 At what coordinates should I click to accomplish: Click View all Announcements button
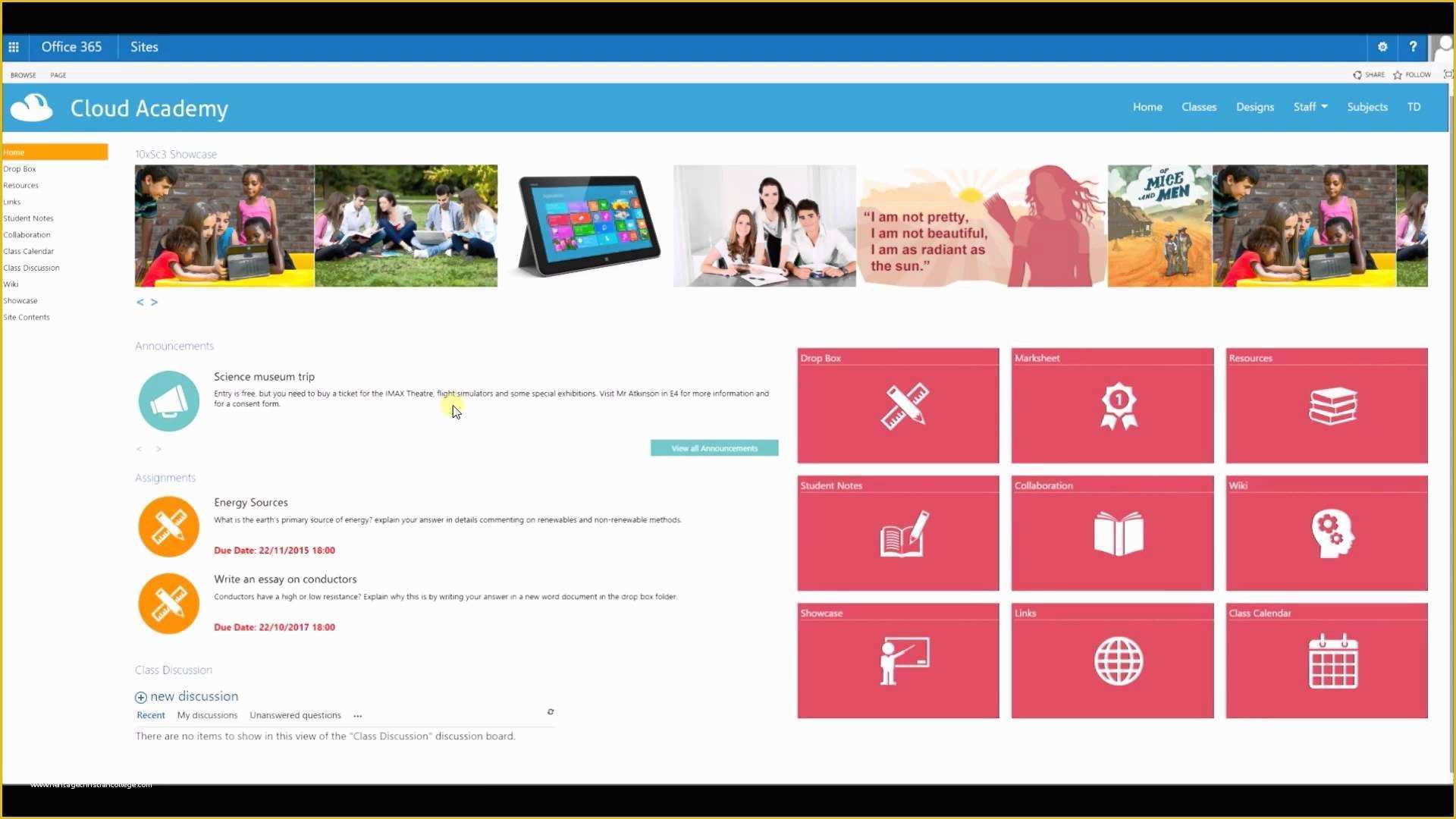click(713, 448)
